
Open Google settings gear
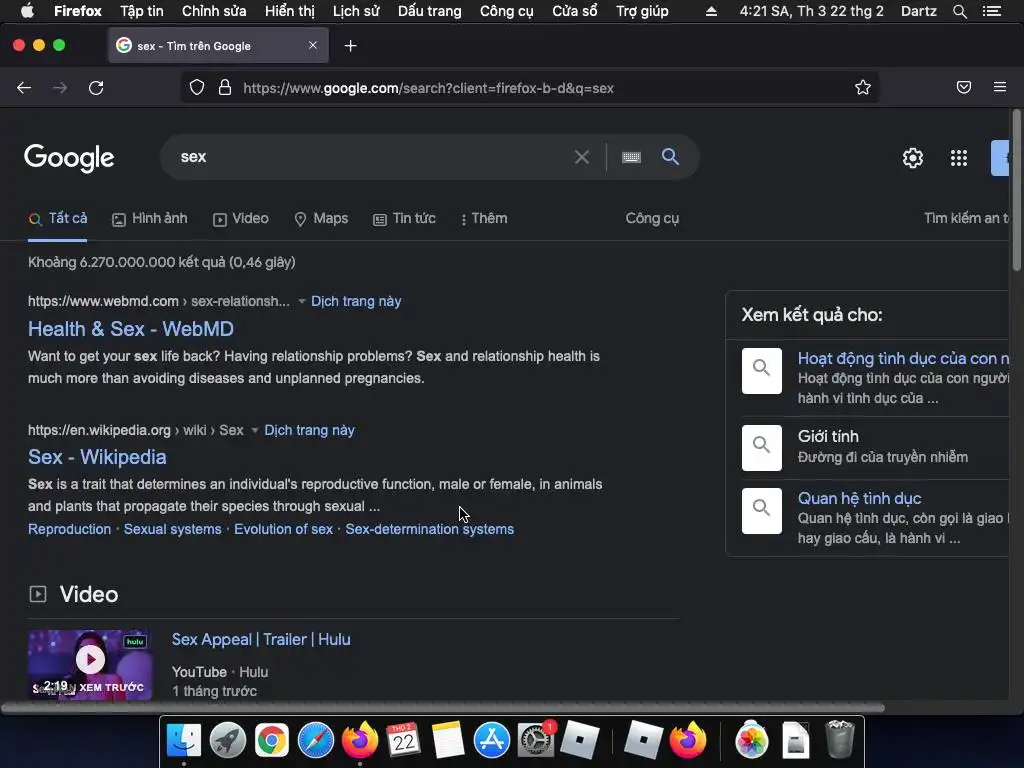912,157
